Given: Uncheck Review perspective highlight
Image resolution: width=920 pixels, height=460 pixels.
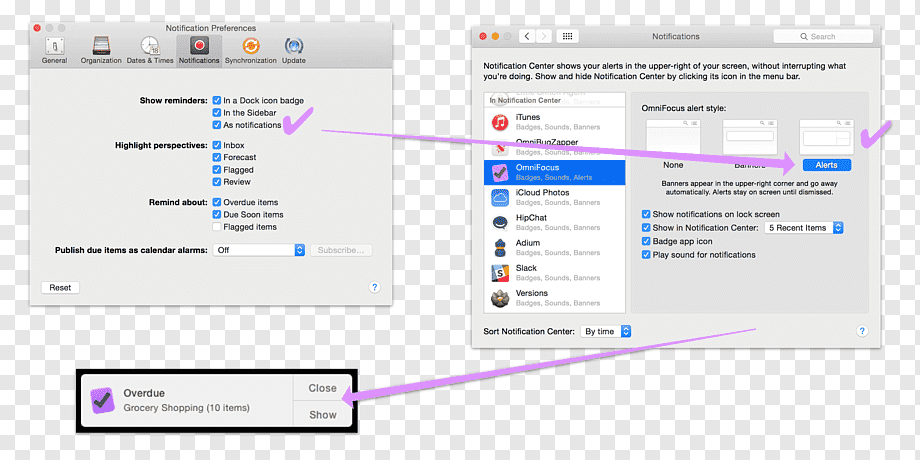Looking at the screenshot, I should point(217,182).
